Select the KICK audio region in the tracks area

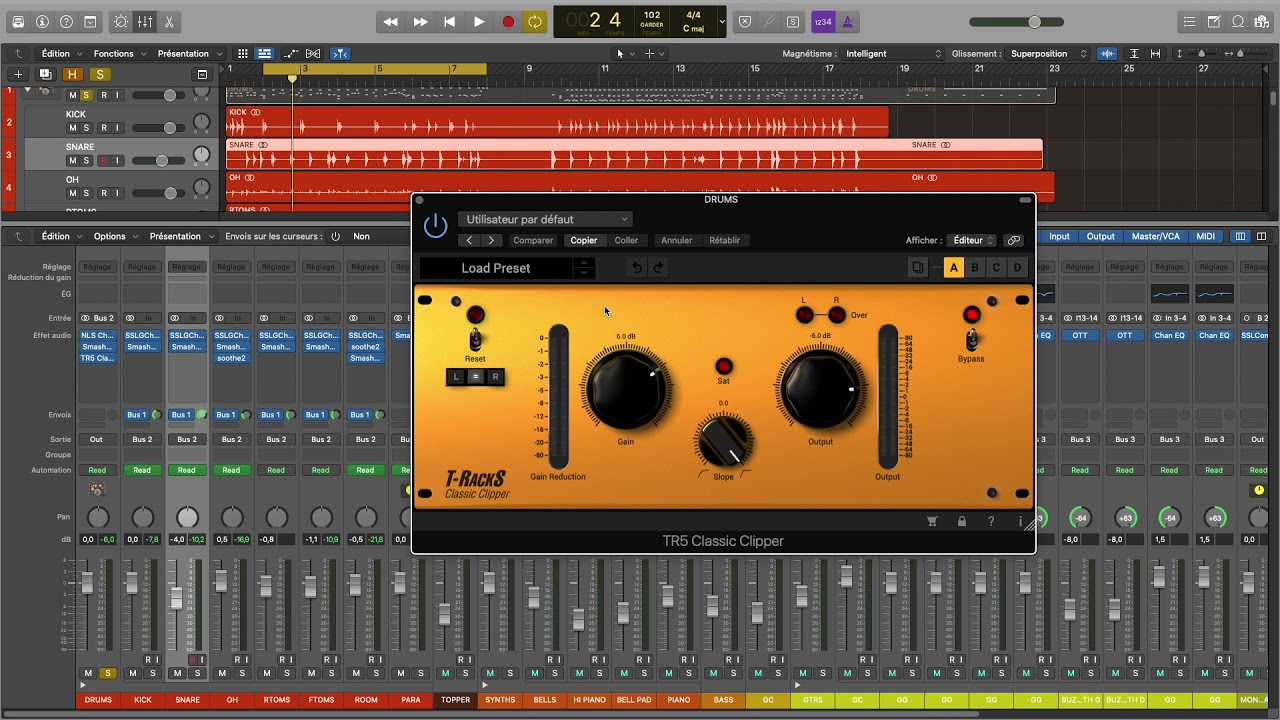point(557,122)
